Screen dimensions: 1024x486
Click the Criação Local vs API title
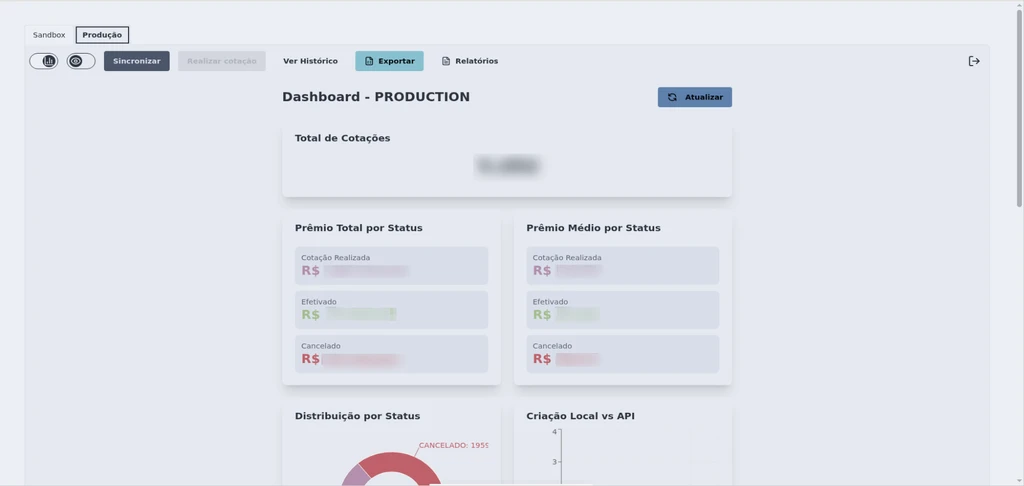coord(581,416)
